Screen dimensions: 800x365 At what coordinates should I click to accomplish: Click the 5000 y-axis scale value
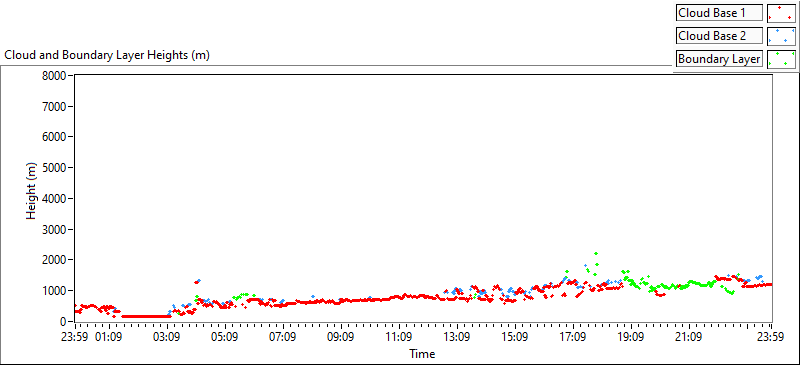(55, 167)
